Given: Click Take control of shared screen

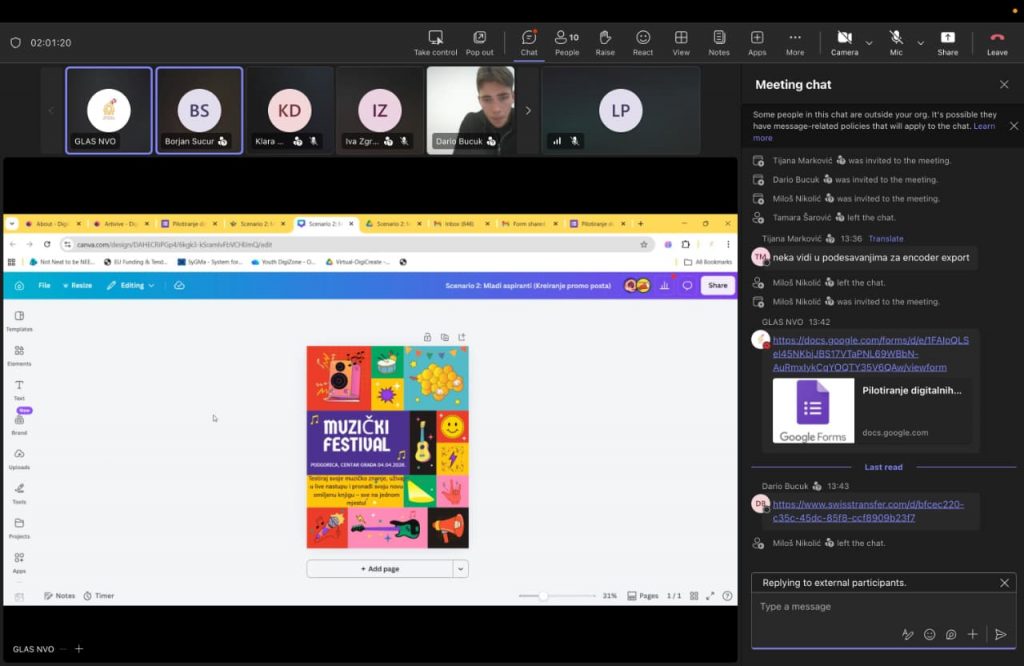Looking at the screenshot, I should [x=436, y=42].
